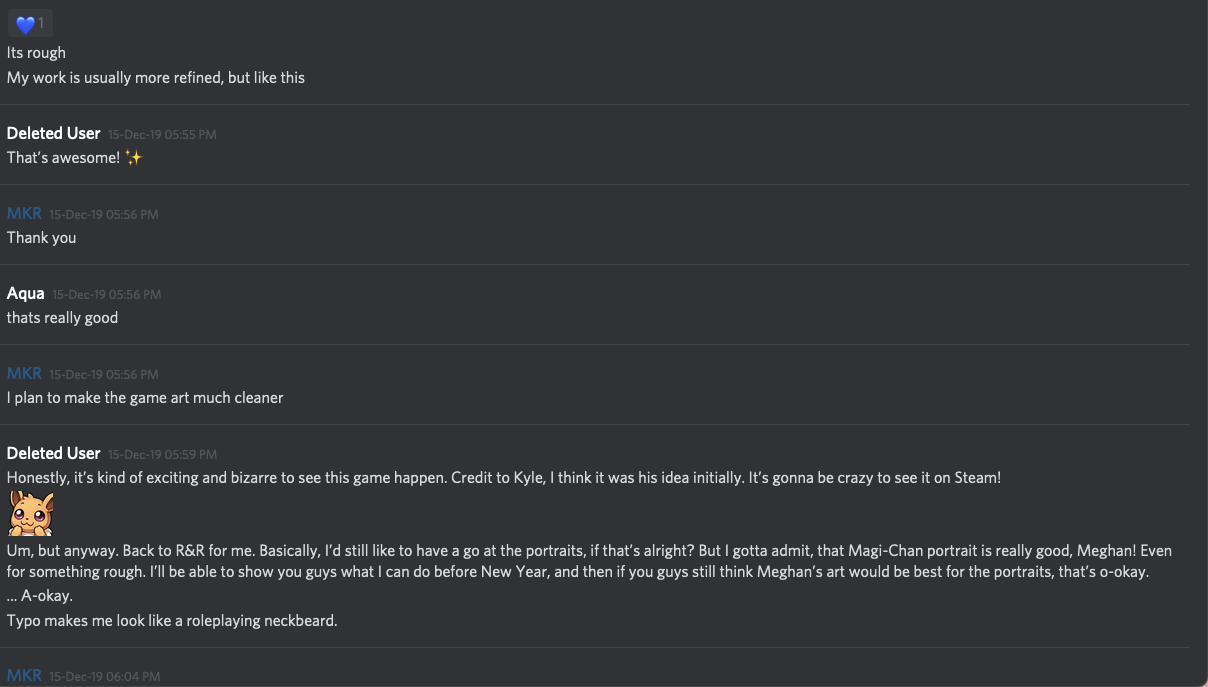Viewport: 1208px width, 687px height.
Task: Select Deleted User name at 05:55 PM
Action: [54, 133]
